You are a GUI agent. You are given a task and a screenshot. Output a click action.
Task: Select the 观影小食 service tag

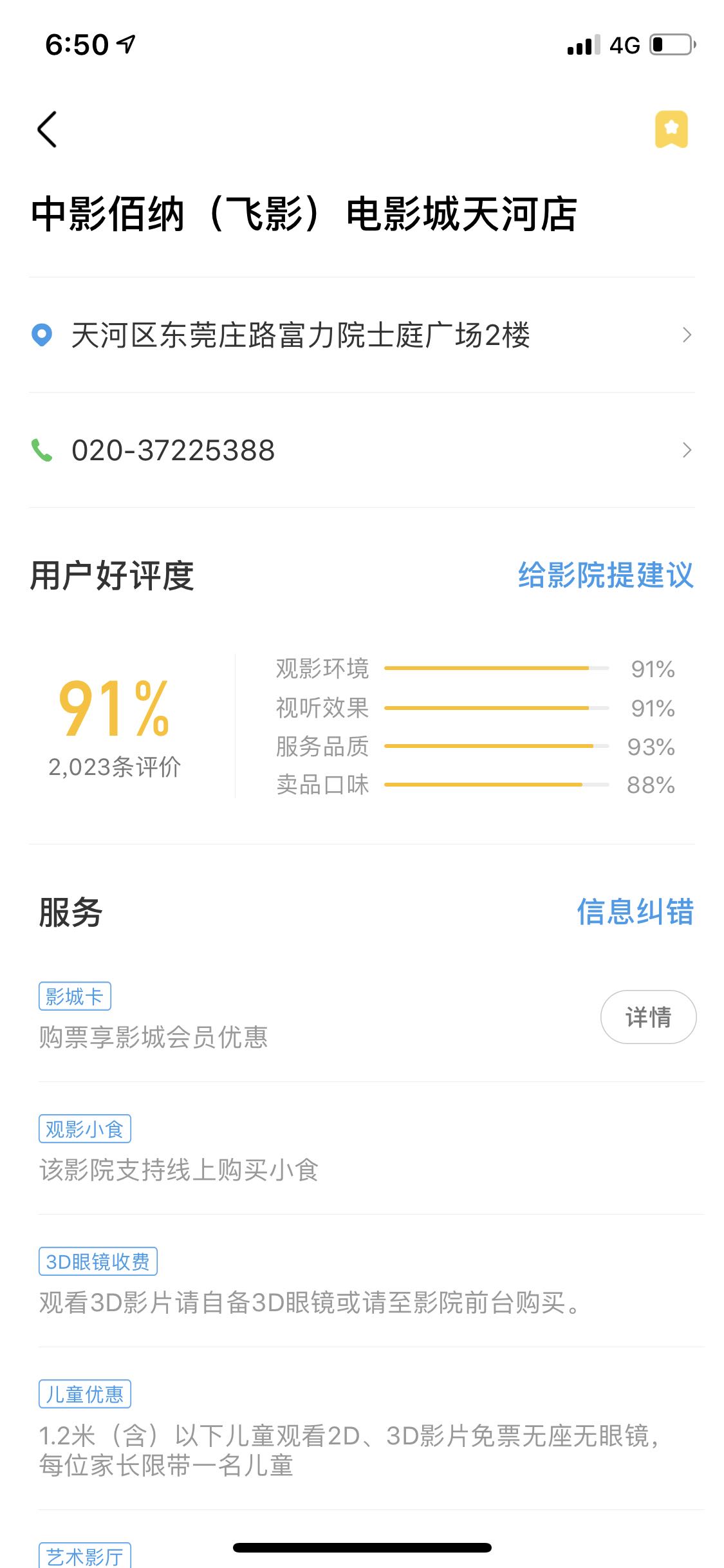coord(84,1129)
